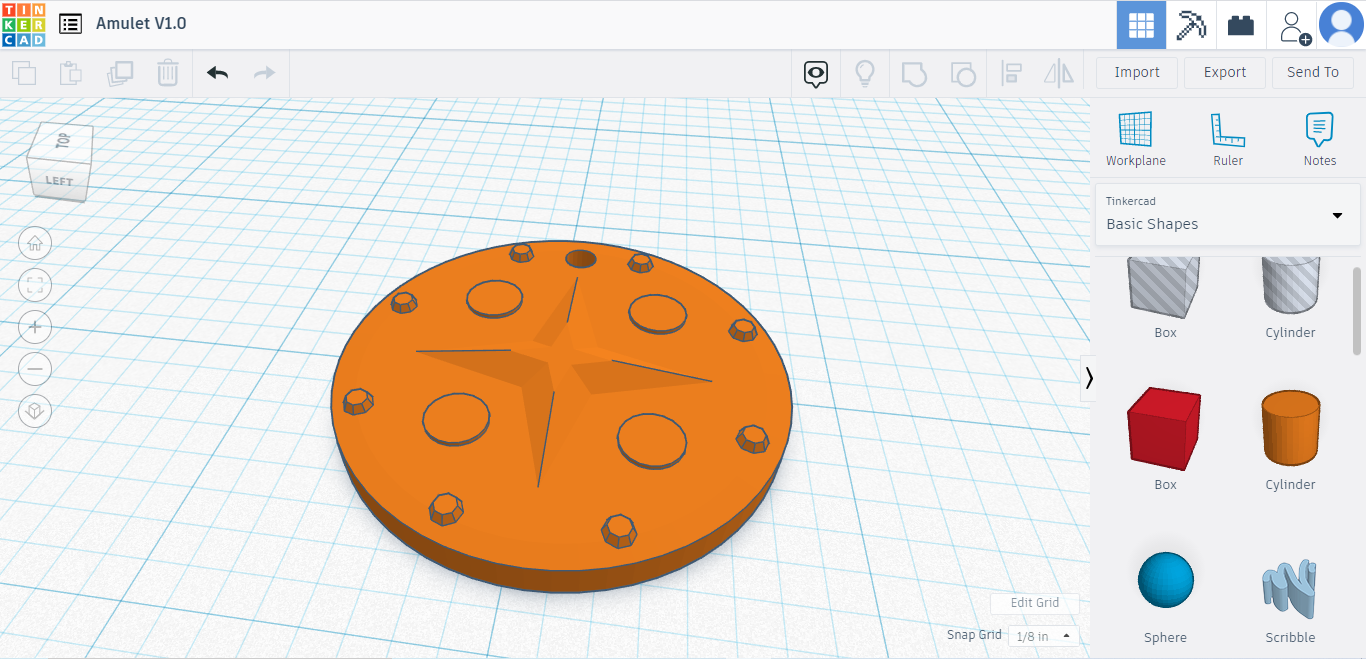The image size is (1366, 659).
Task: Select the Workplane tool
Action: (x=1136, y=139)
